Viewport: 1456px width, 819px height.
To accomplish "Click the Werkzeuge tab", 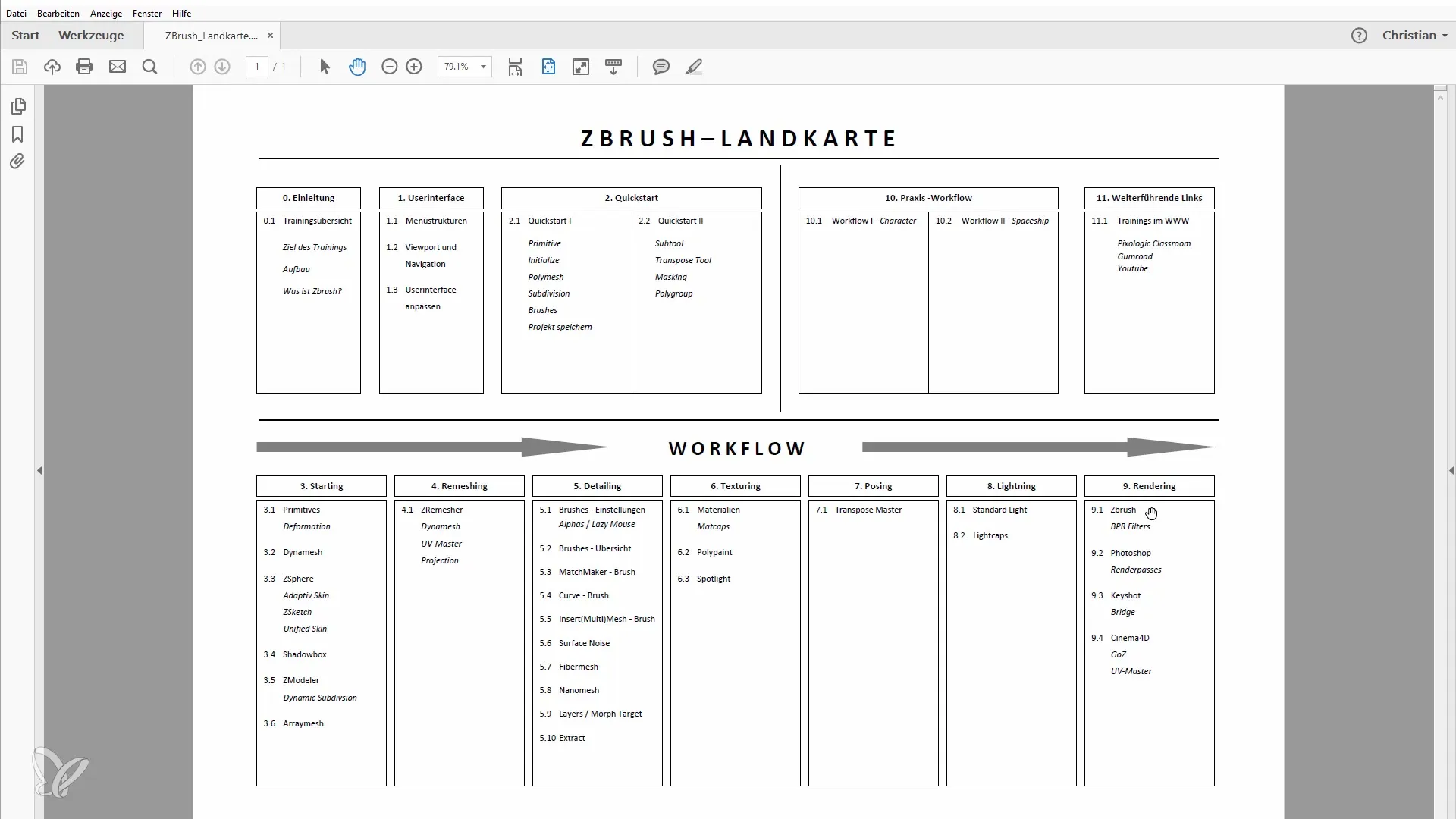I will point(91,35).
